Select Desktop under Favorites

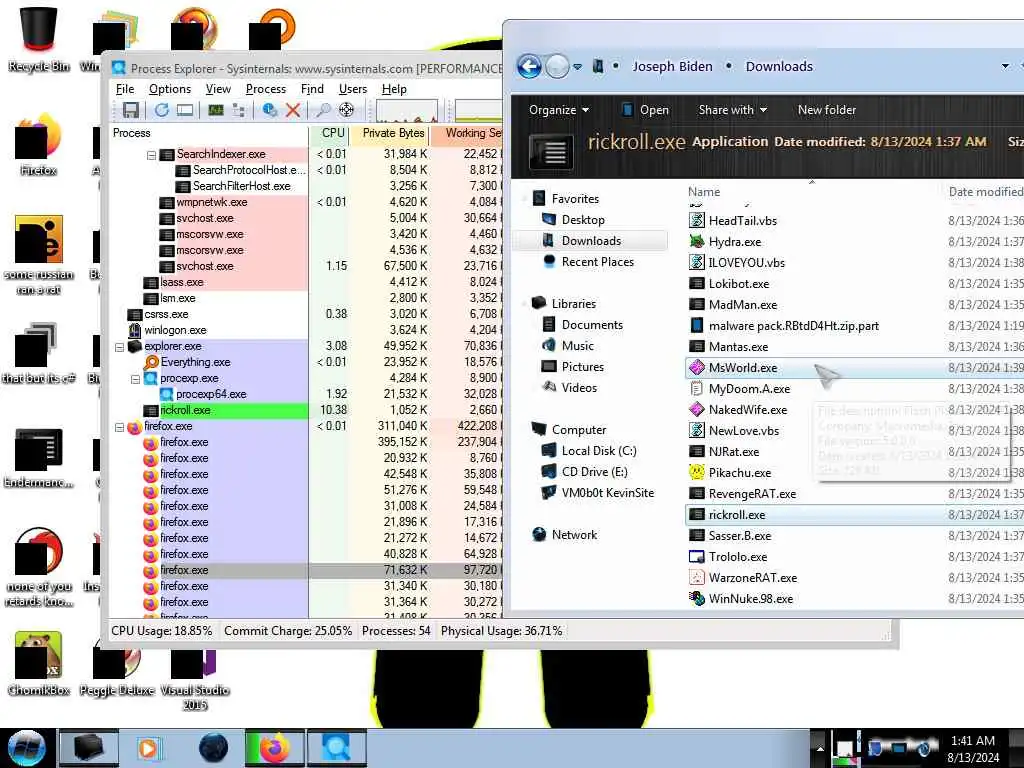(x=583, y=220)
